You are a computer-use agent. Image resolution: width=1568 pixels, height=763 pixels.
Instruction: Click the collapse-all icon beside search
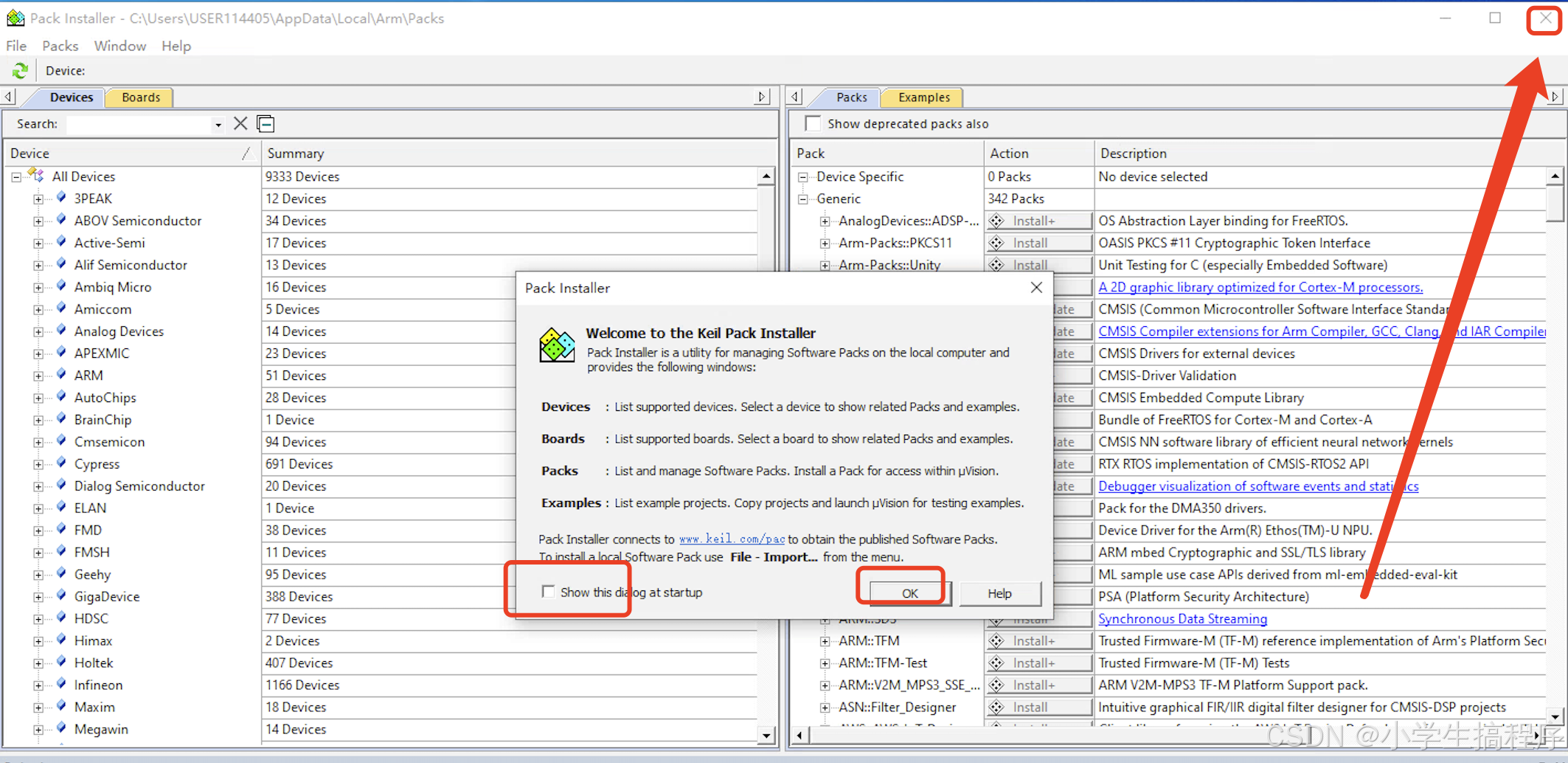266,124
